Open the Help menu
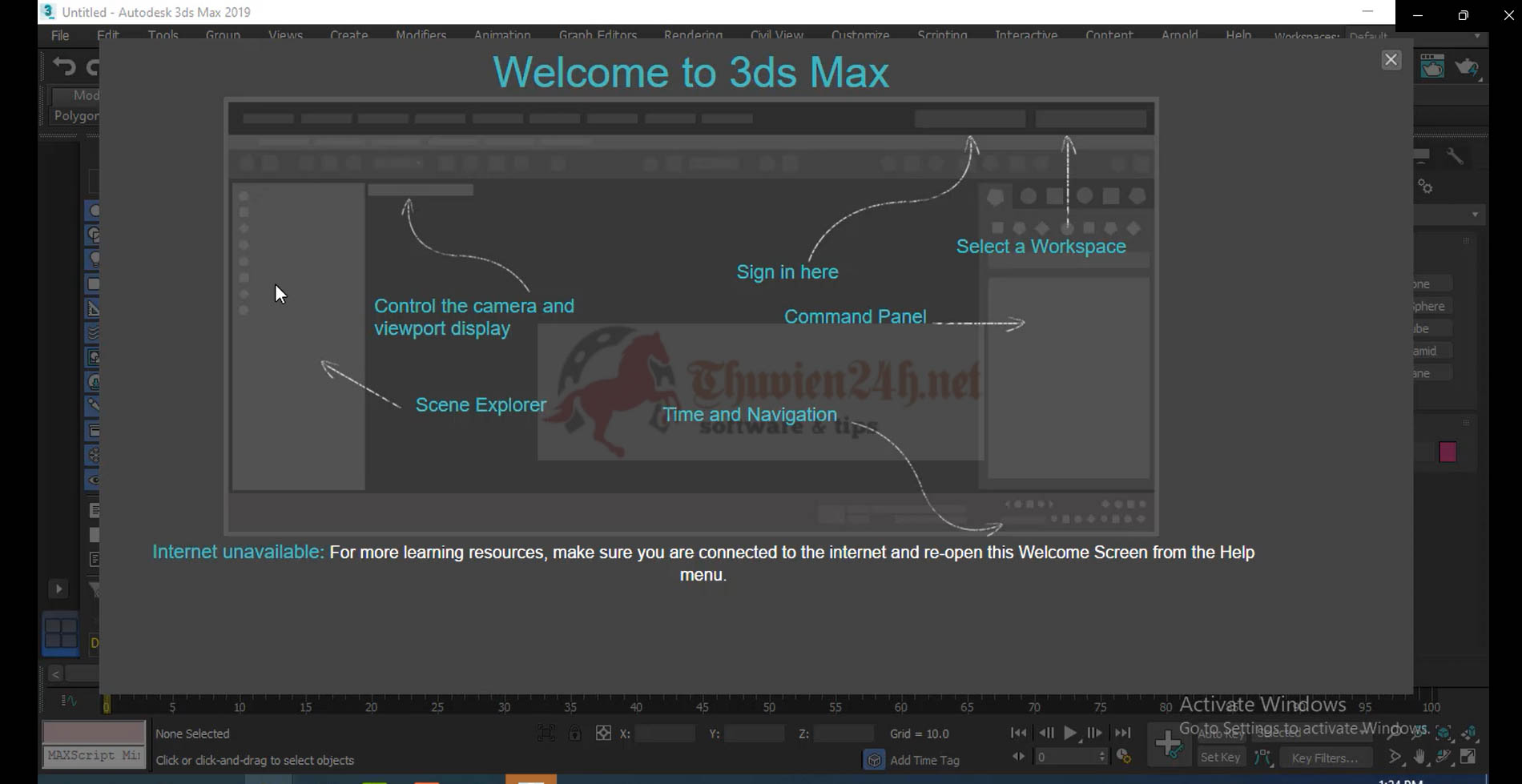 (x=1238, y=35)
